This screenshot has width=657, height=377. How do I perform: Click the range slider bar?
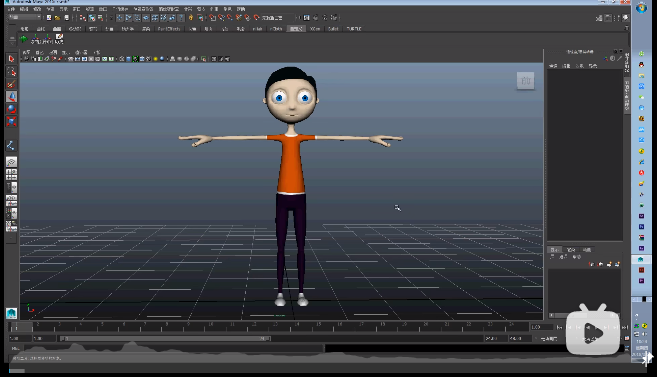[x=165, y=338]
